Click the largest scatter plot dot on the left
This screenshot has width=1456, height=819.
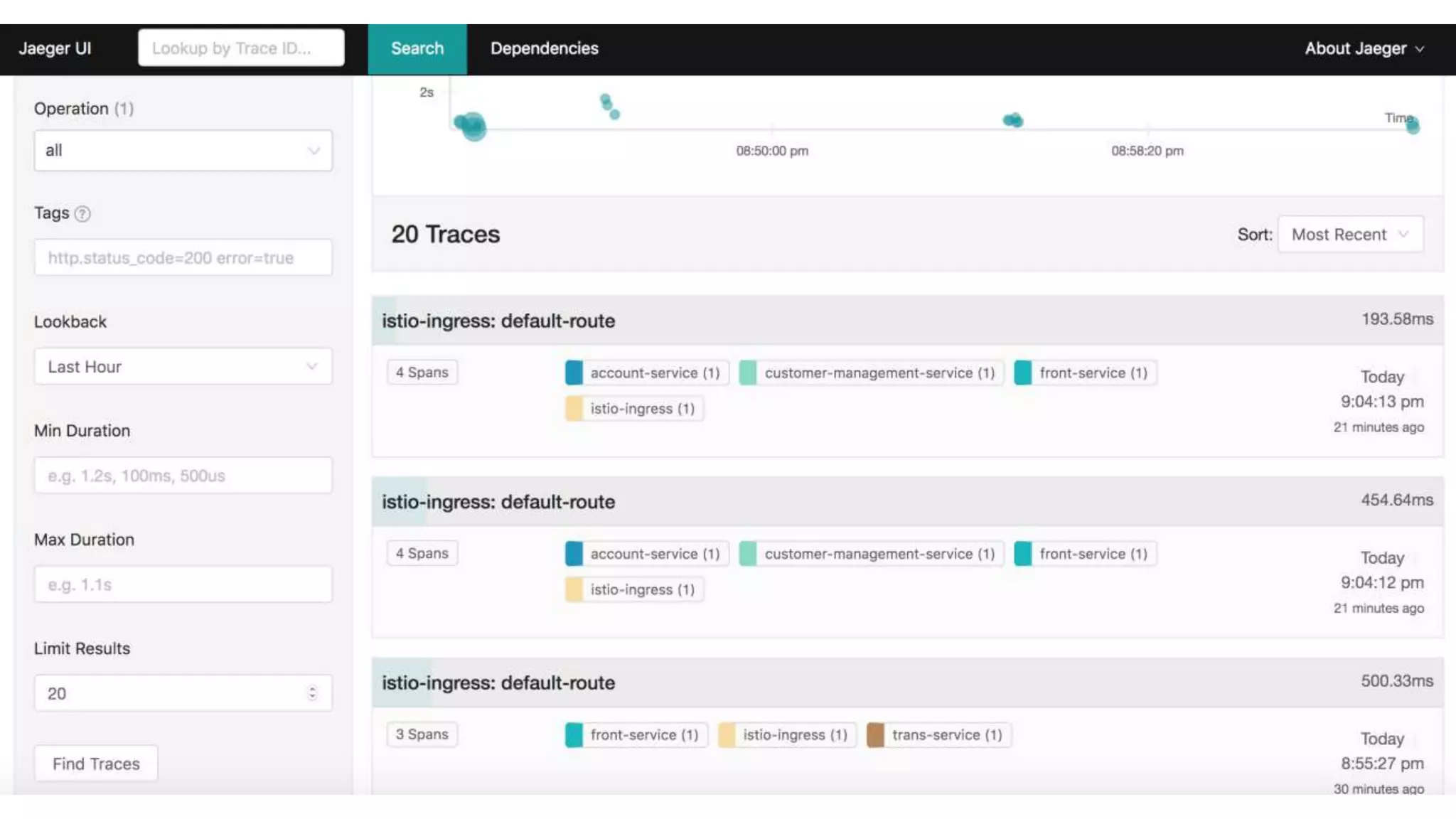[x=472, y=127]
